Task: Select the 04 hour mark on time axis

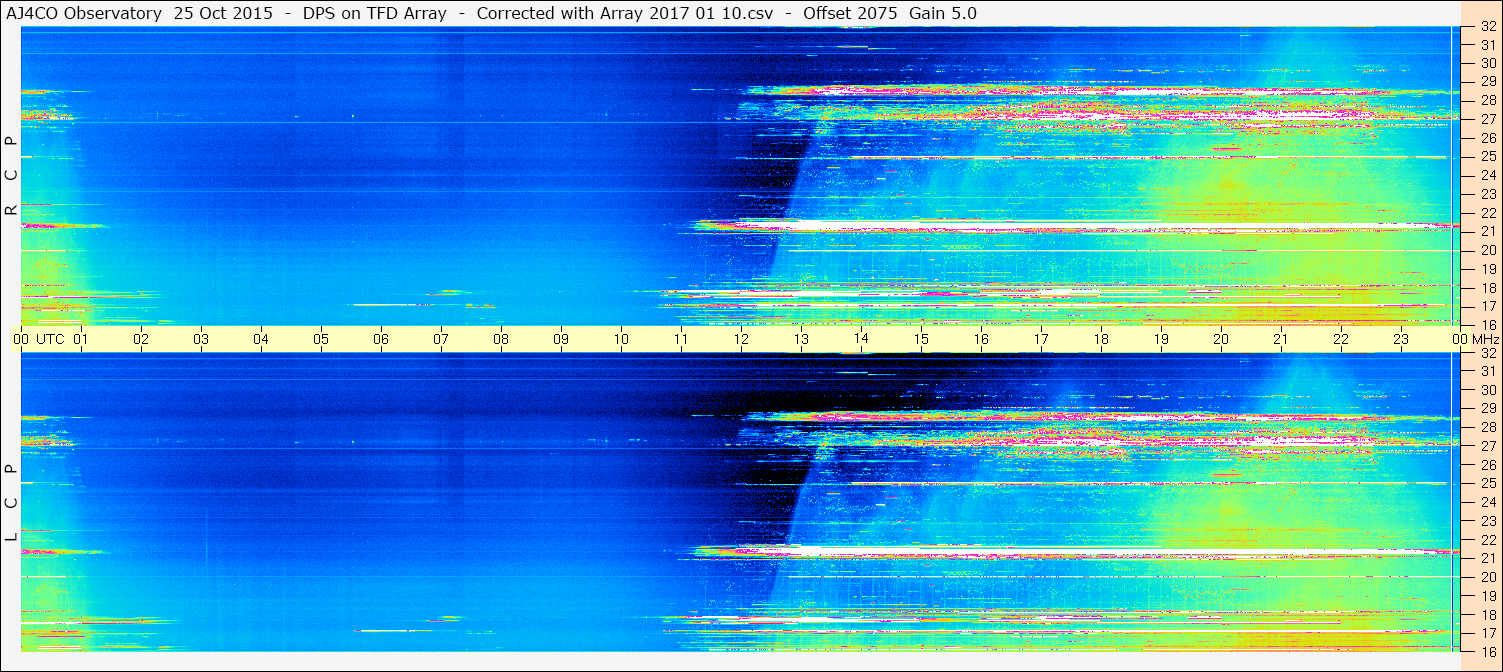Action: point(261,339)
